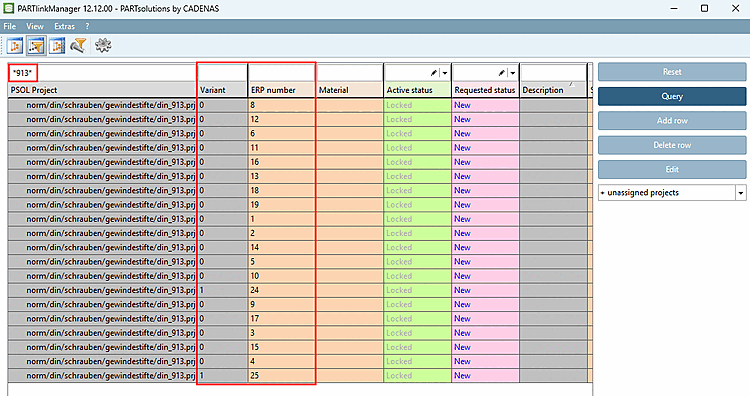Select ERP number cell 12
Viewport: 750px width, 396px height.
tap(282, 119)
